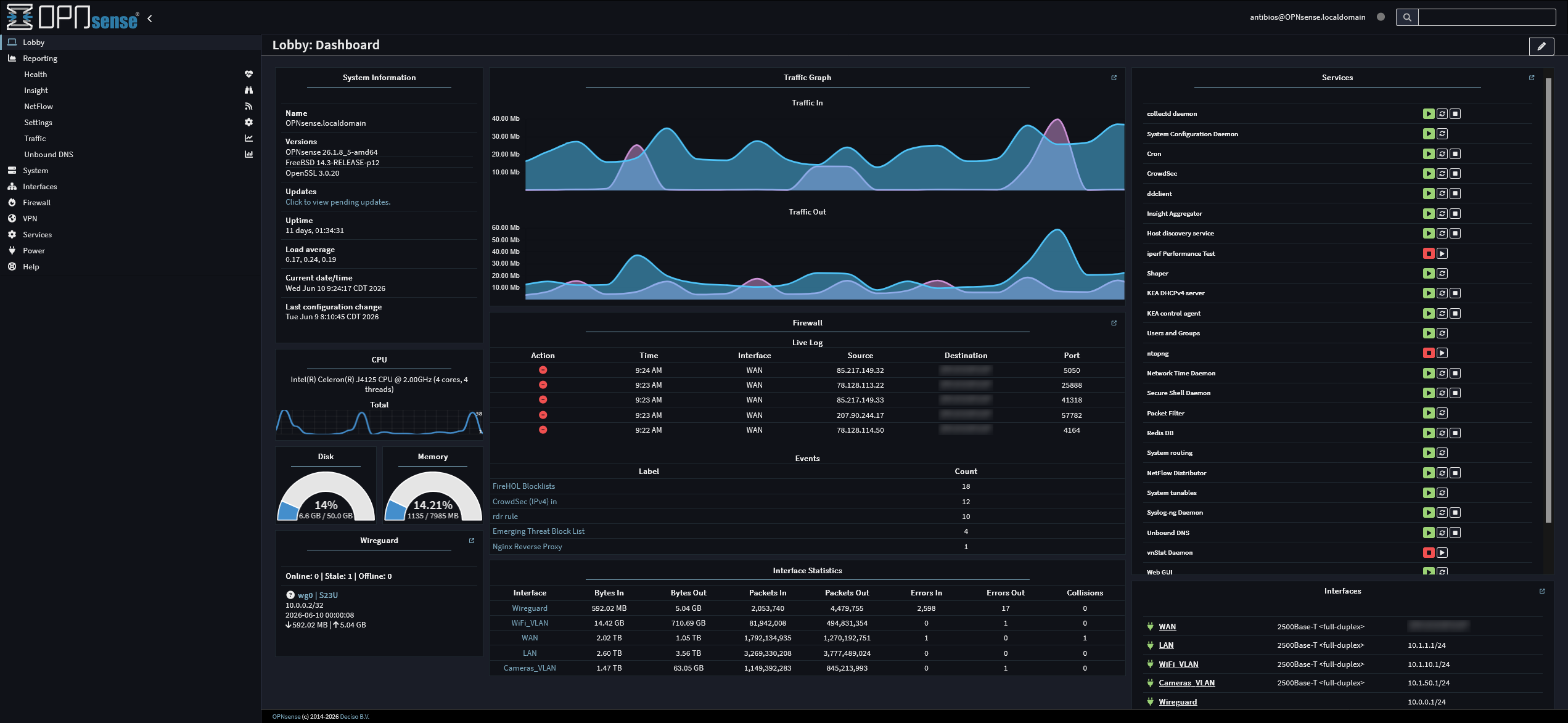Open Interfaces widget external link icon

tap(1542, 591)
